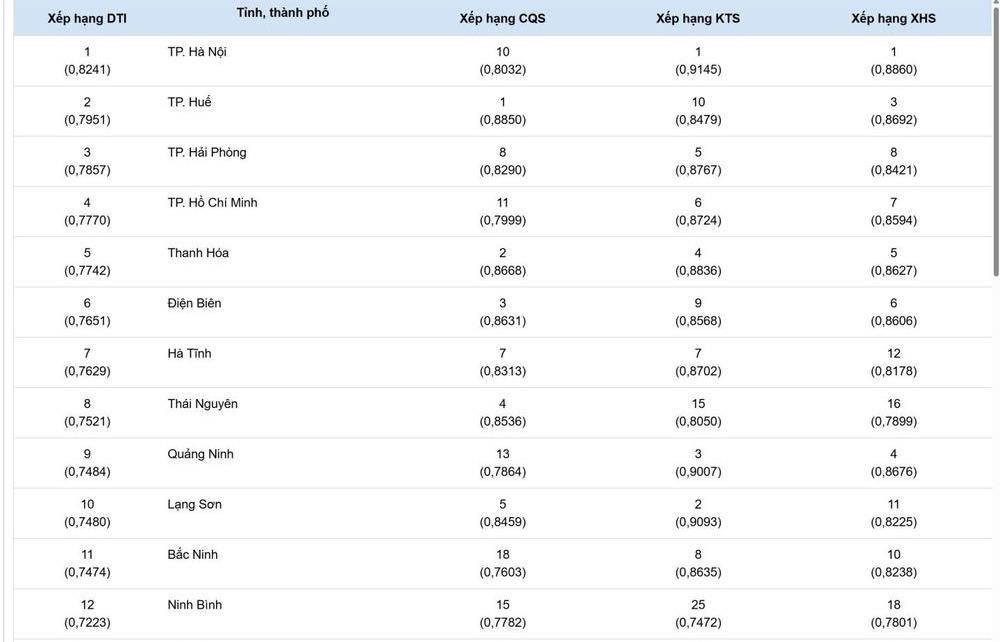
Task: Click the Xếp hạng DTI column header
Action: tap(87, 18)
